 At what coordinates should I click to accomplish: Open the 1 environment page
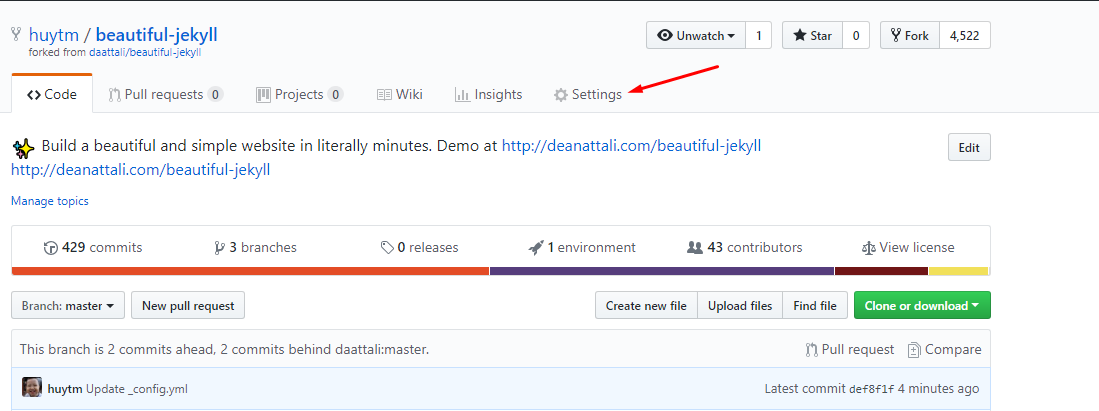pos(582,248)
